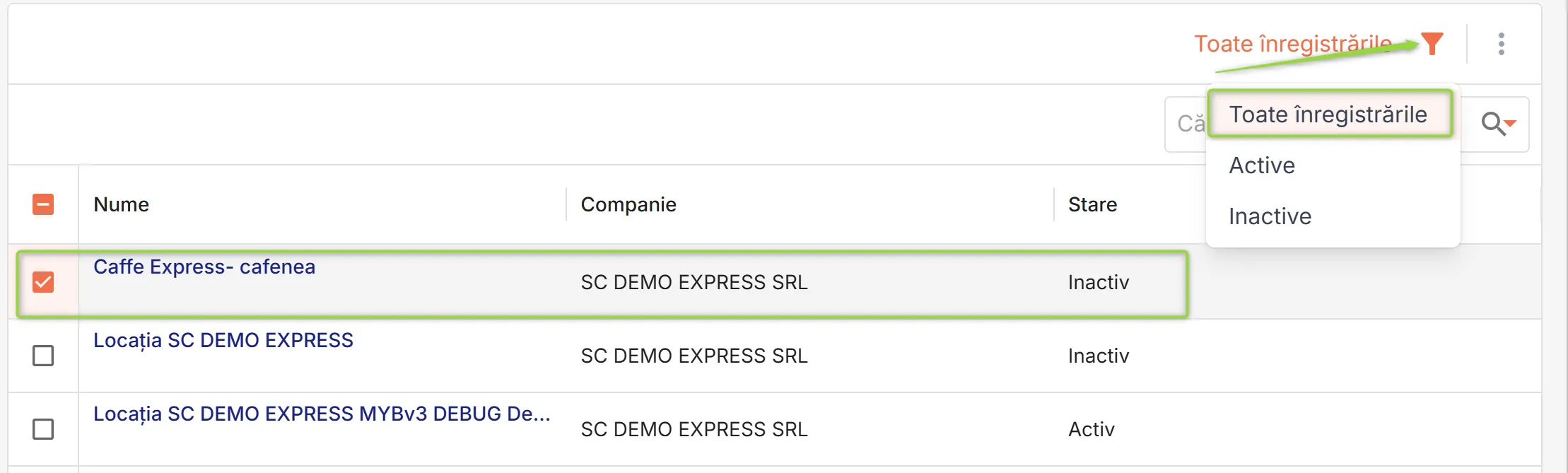
Task: Check the Locația SC DEMO EXPRESS row checkbox
Action: [43, 355]
